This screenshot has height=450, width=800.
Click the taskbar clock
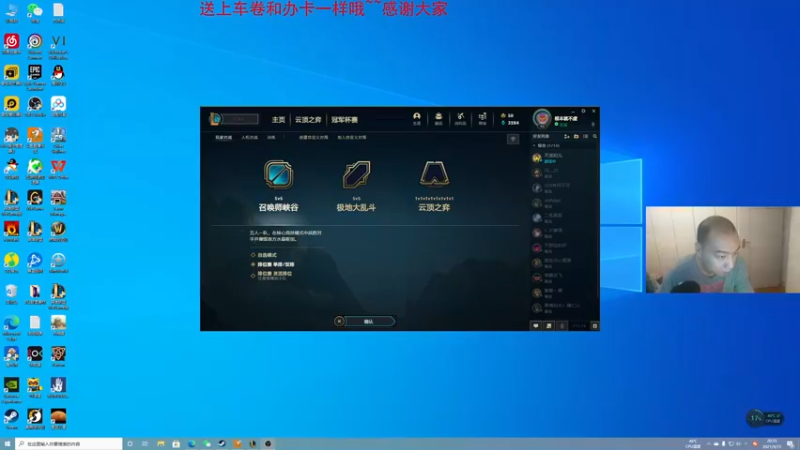click(771, 444)
